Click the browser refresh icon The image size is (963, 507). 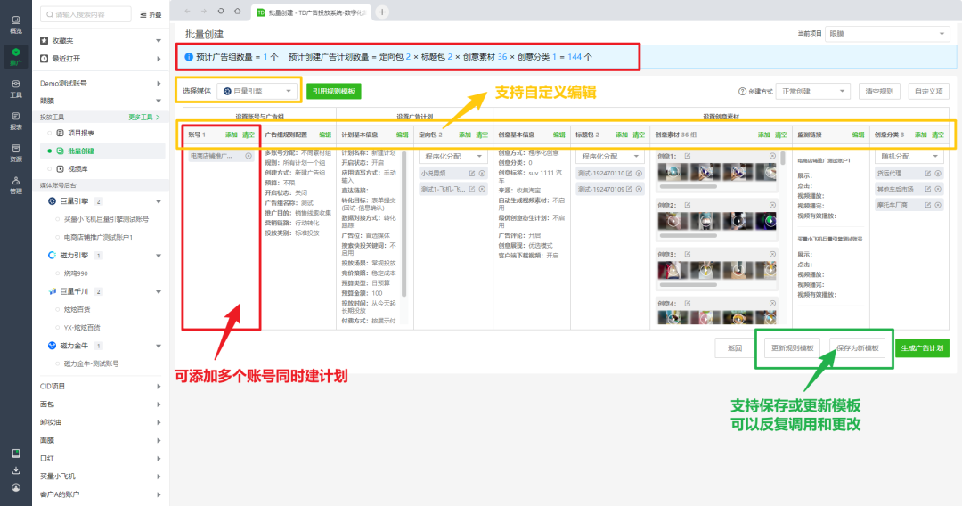pyautogui.click(x=220, y=12)
